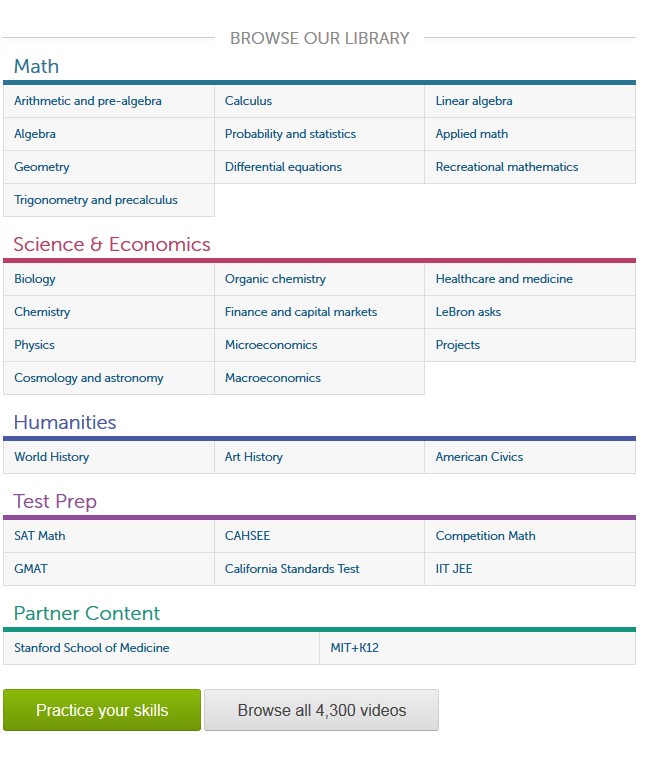Click the LeBron asks link
648x761 pixels.
click(468, 312)
